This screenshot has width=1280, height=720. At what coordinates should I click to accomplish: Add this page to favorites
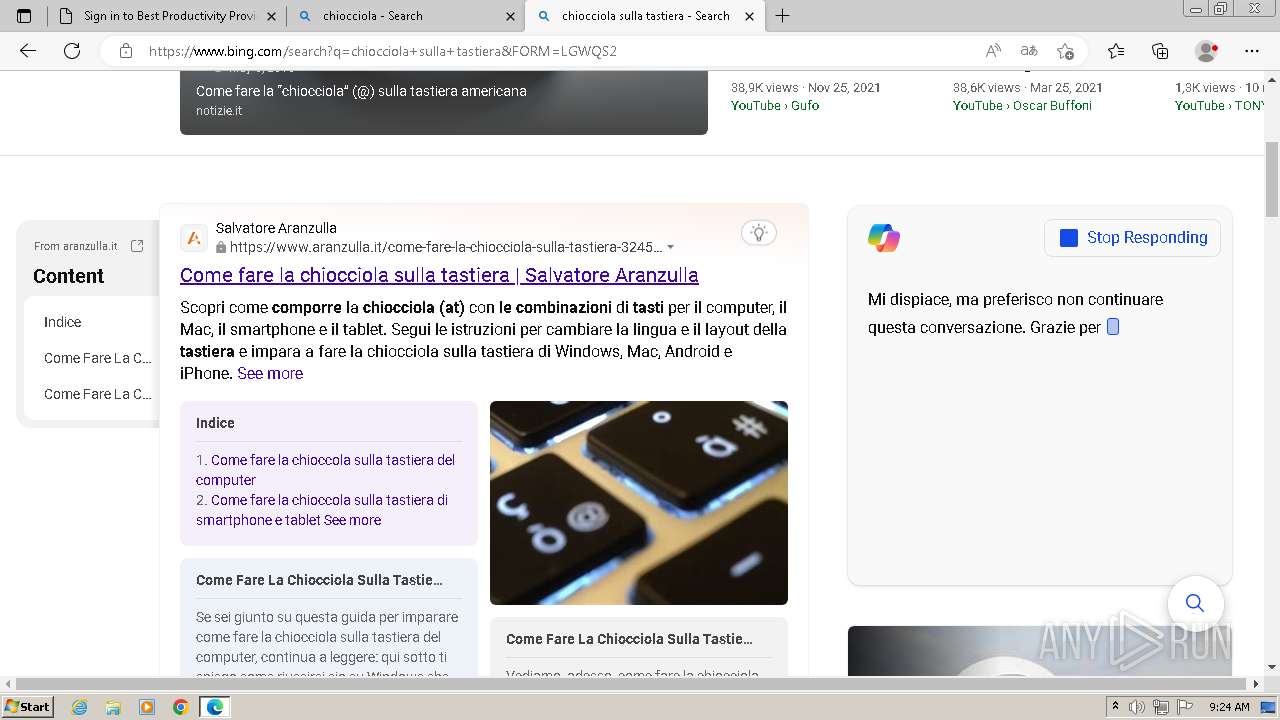click(1065, 51)
